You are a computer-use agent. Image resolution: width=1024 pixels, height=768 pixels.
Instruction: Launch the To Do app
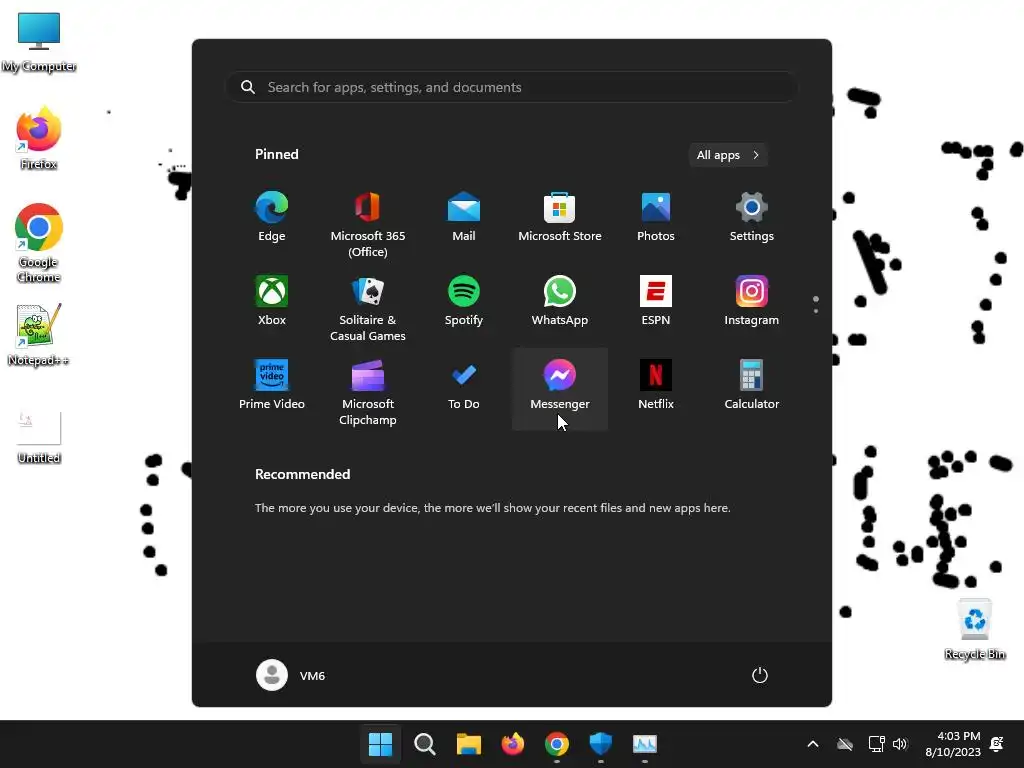[x=464, y=385]
